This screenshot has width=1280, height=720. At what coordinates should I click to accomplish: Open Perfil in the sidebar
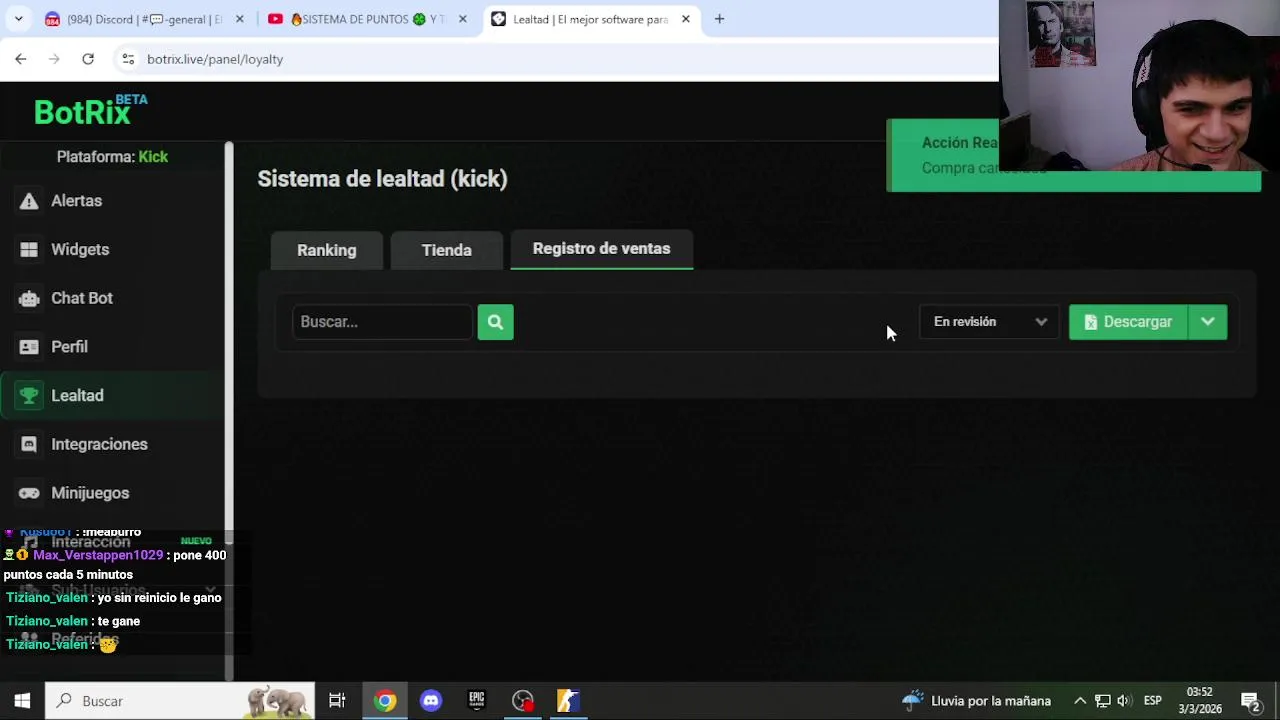point(69,347)
